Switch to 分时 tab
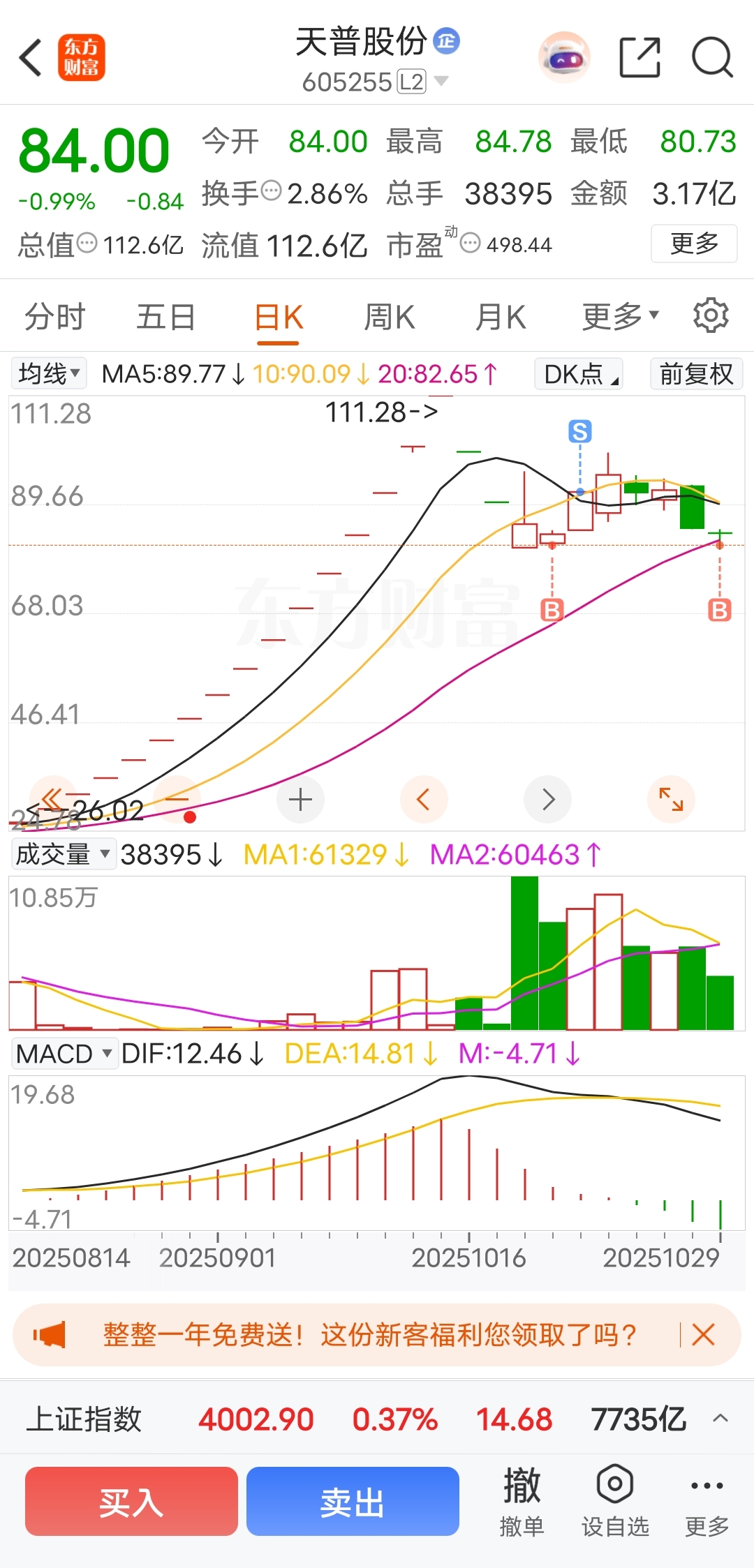This screenshot has width=754, height=1568. pos(54,317)
